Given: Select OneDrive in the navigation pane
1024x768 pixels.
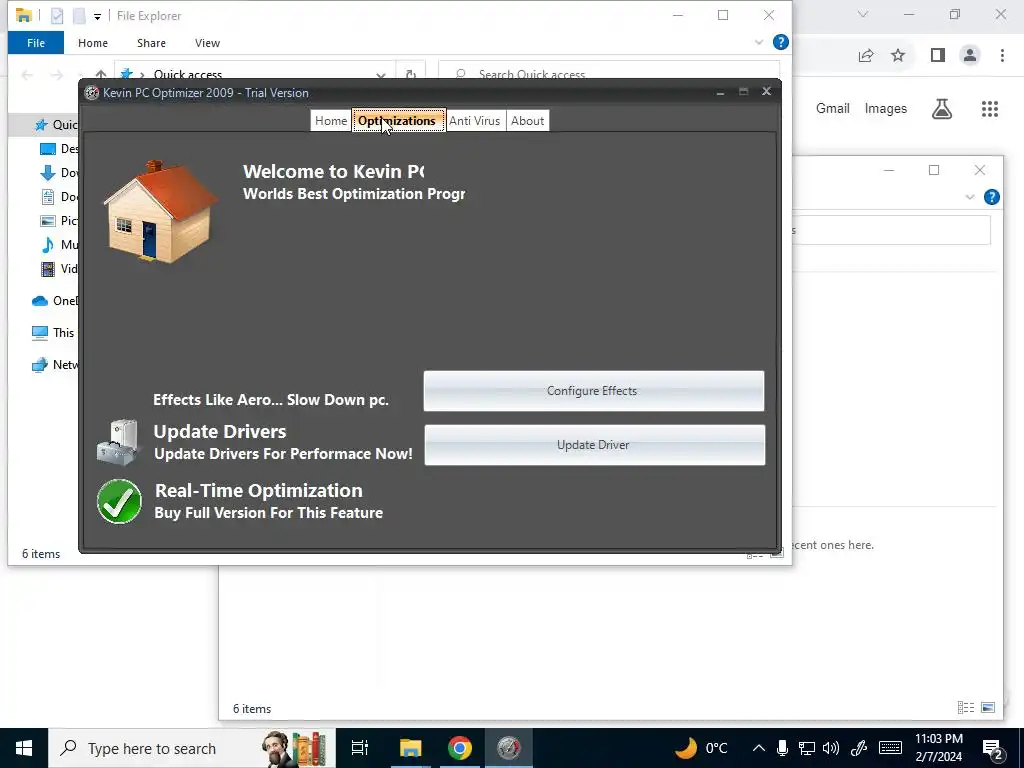Looking at the screenshot, I should 55,300.
